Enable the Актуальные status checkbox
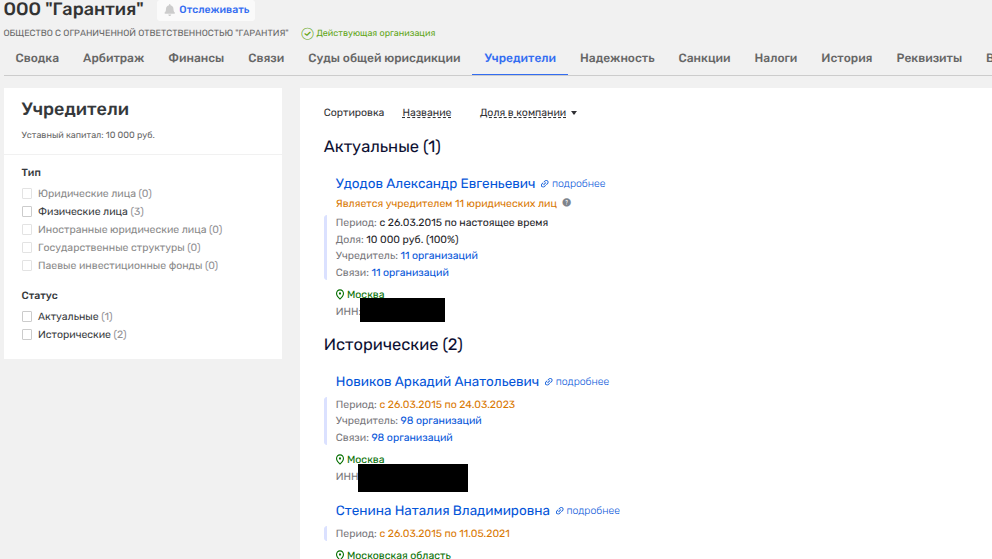The width and height of the screenshot is (992, 559). 28,317
